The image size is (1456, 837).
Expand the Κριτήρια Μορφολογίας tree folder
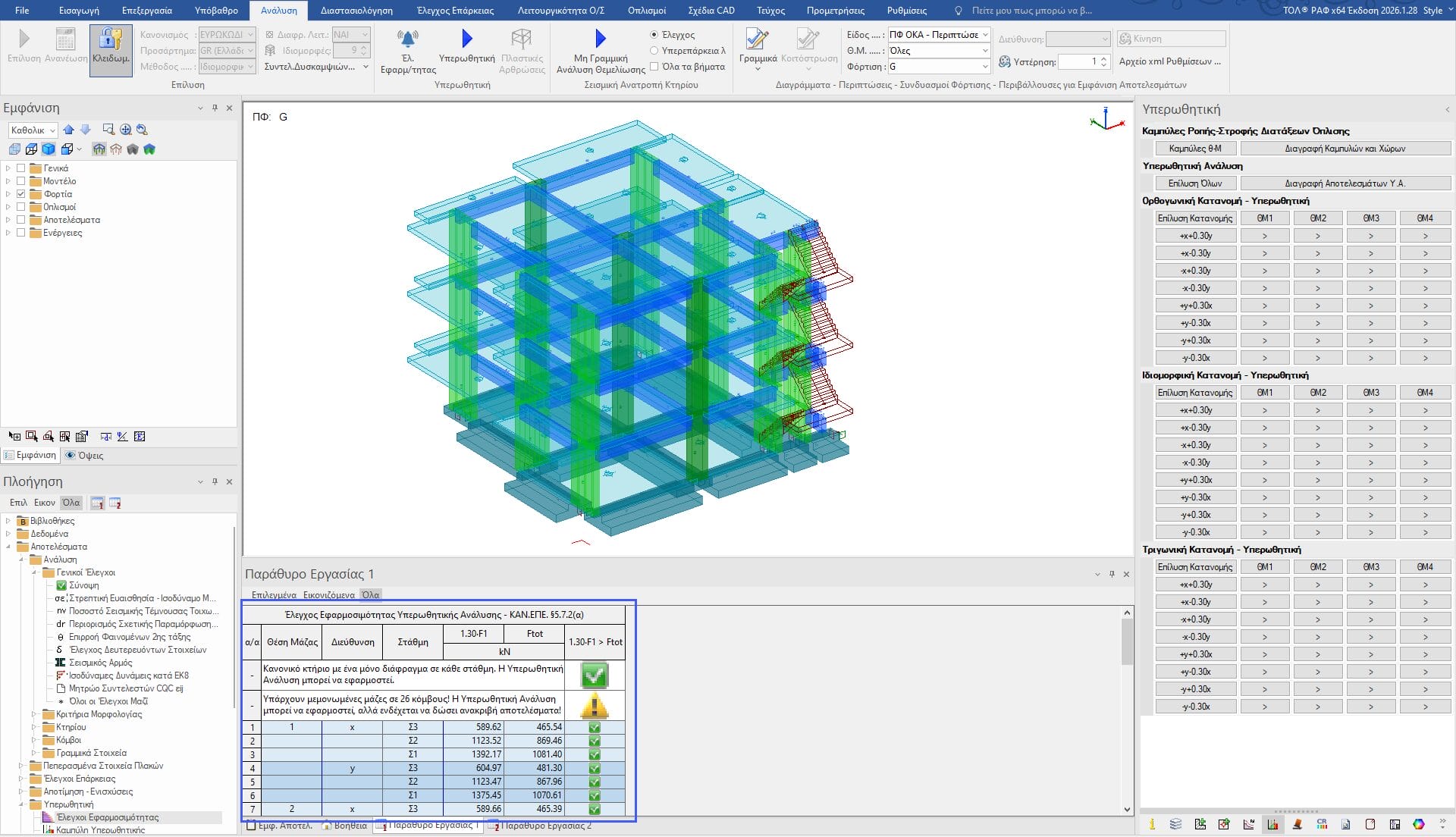[x=34, y=714]
